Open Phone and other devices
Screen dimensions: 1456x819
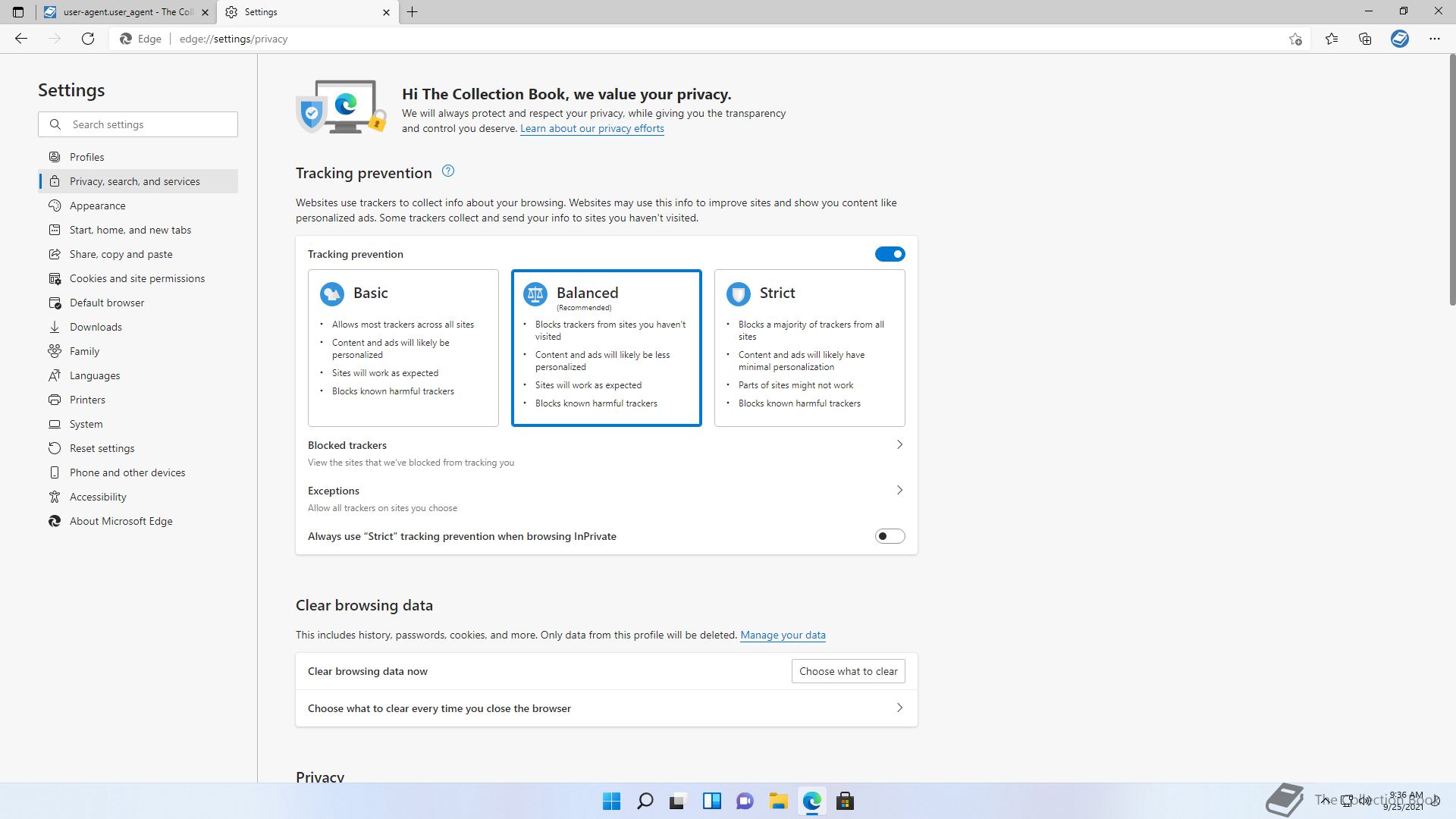click(138, 472)
